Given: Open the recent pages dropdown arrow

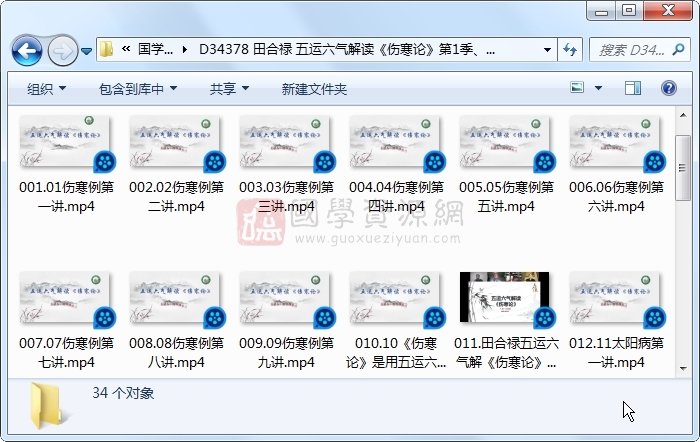Looking at the screenshot, I should 87,51.
